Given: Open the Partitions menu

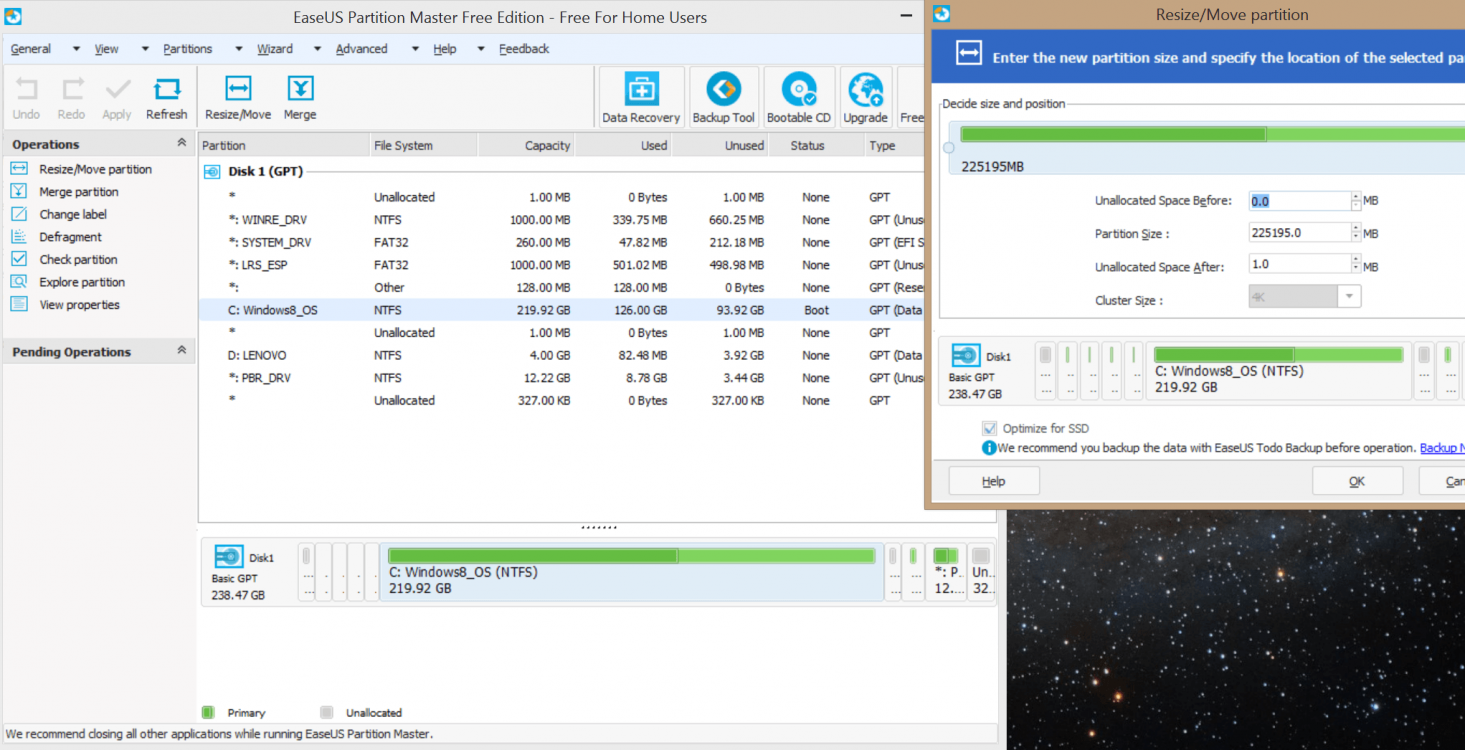Looking at the screenshot, I should 188,49.
